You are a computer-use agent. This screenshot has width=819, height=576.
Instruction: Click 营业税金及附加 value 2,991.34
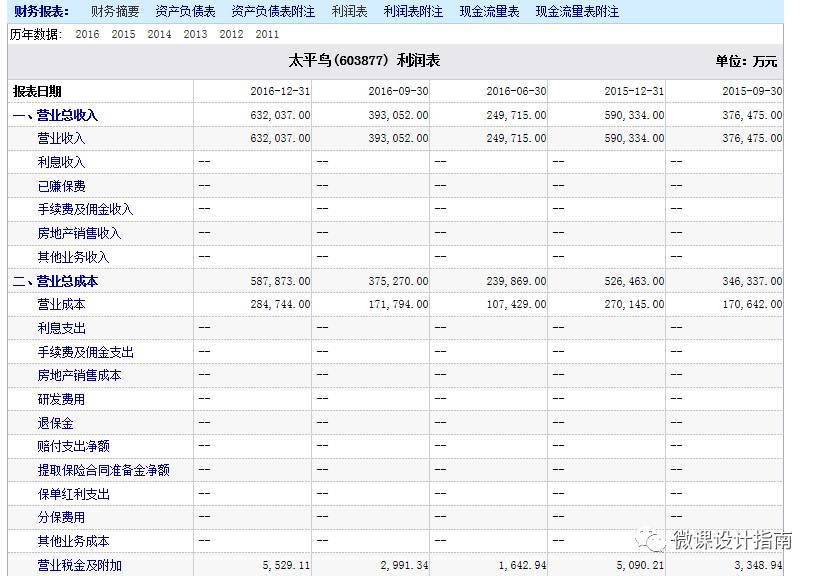[404, 566]
